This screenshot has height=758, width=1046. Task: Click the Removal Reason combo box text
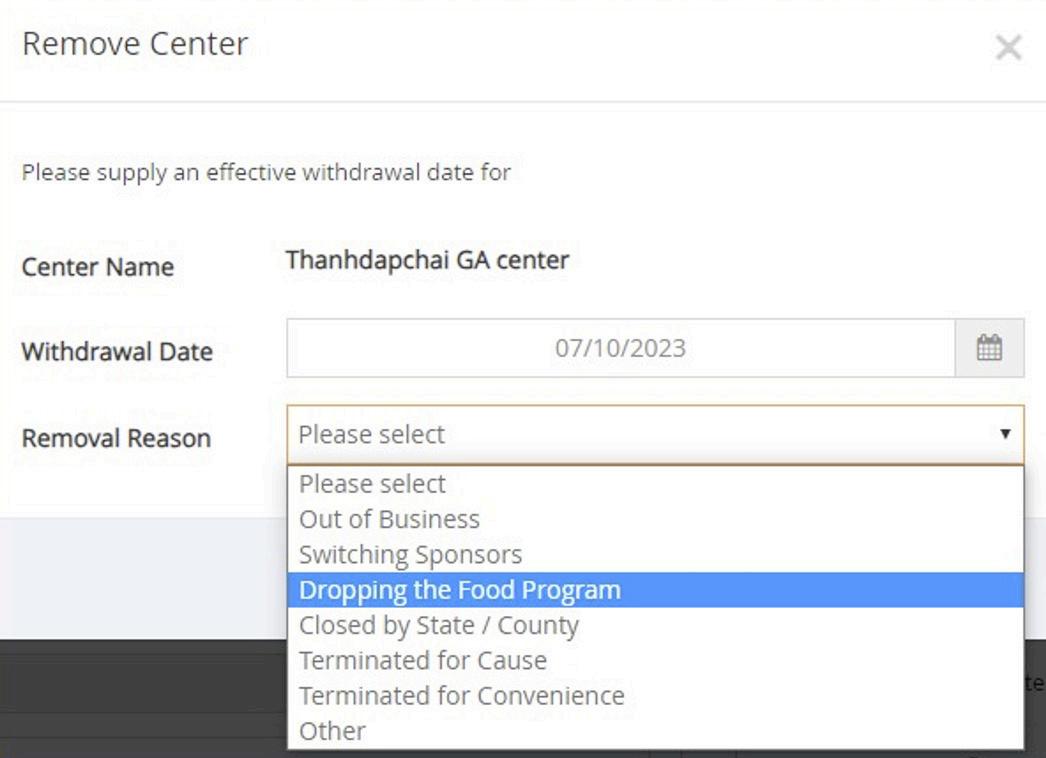pos(372,434)
